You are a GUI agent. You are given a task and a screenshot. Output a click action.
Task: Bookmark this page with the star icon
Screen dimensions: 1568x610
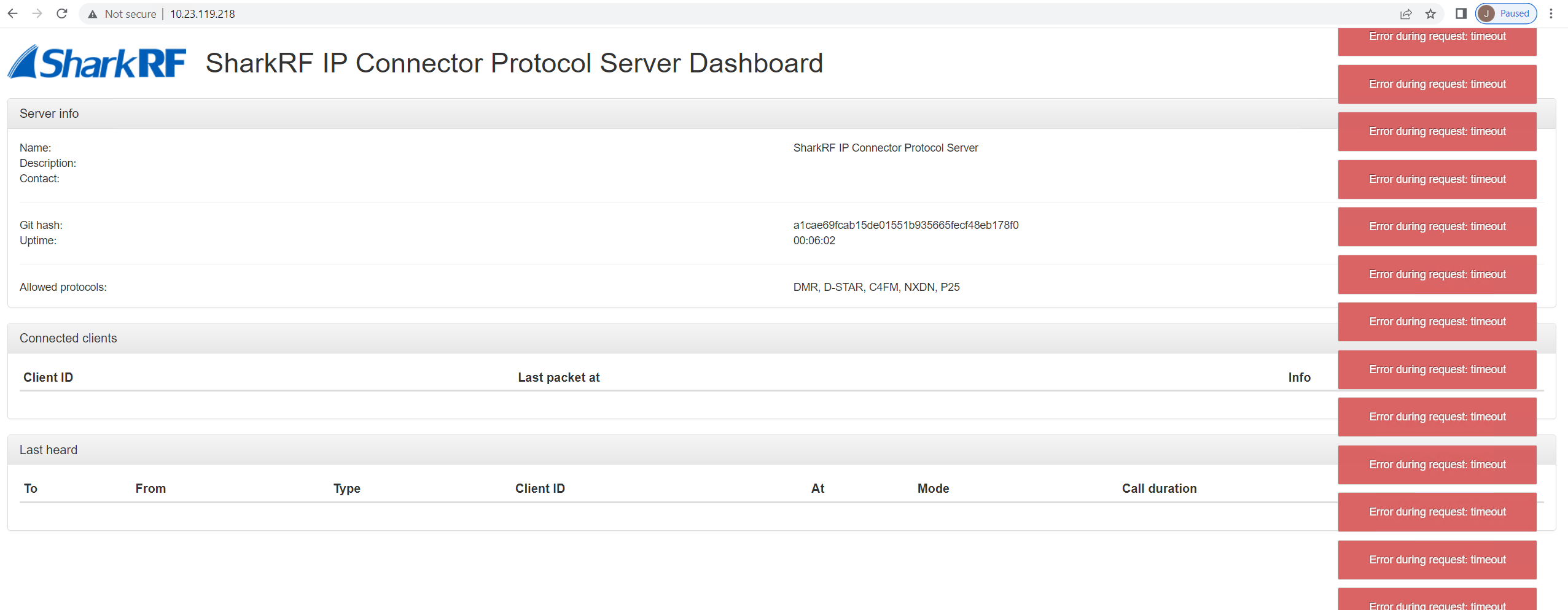(x=1430, y=14)
